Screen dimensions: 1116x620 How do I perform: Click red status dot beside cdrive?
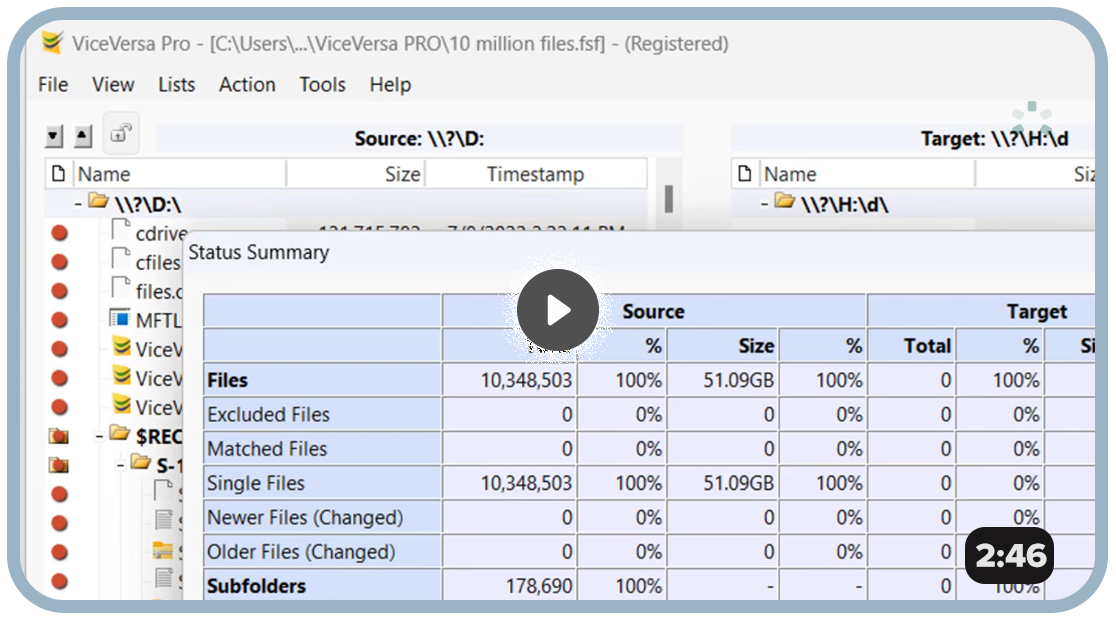(60, 233)
